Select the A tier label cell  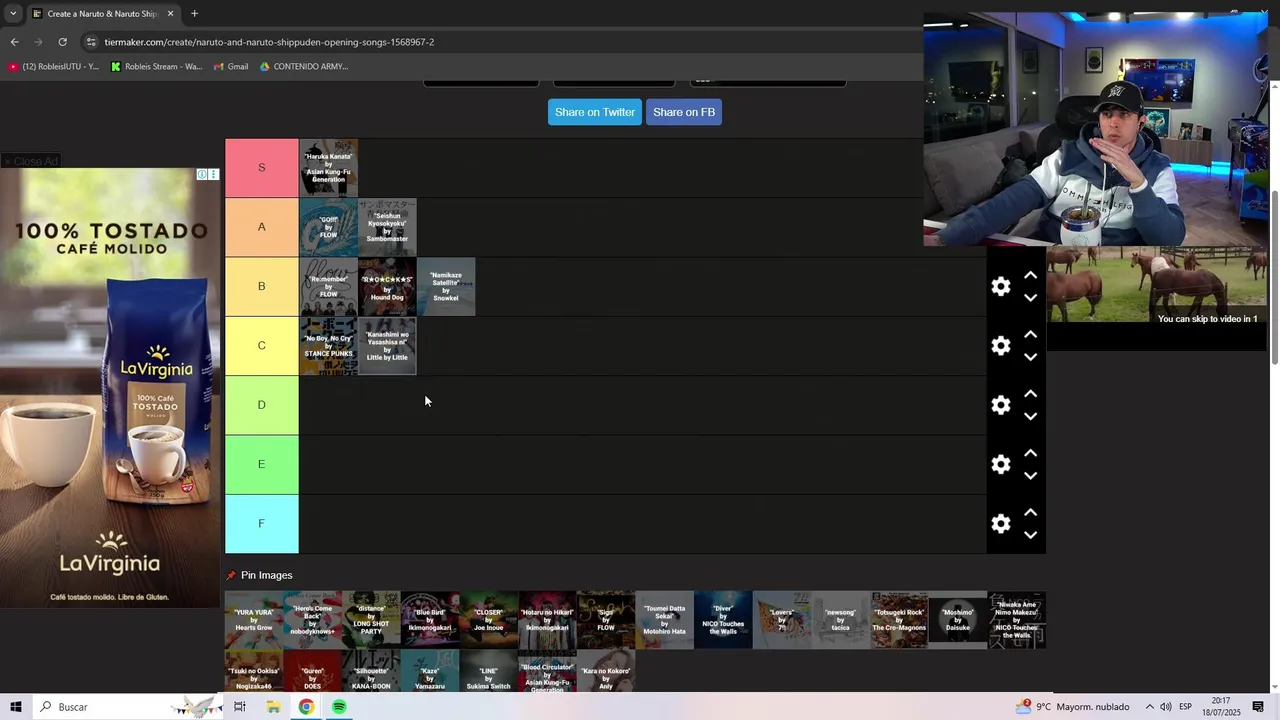click(x=262, y=227)
